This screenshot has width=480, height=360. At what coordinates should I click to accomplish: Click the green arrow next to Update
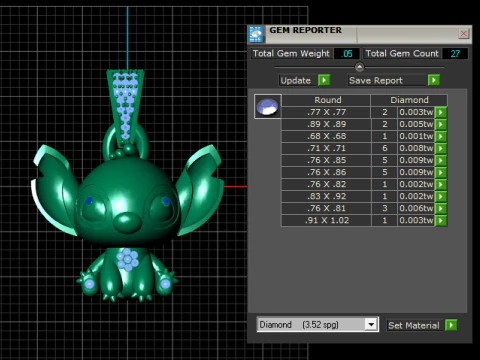(x=324, y=80)
